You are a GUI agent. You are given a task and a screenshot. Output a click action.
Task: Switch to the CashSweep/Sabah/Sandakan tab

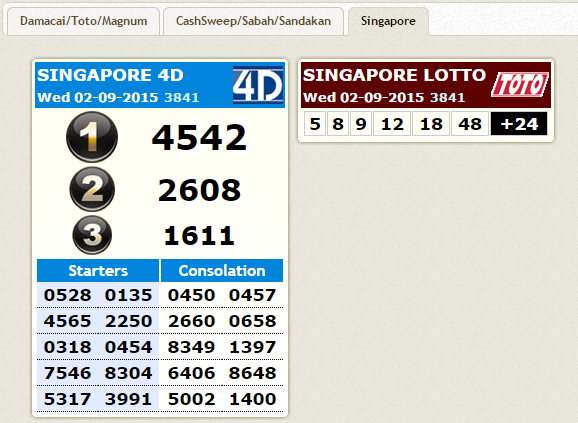[253, 21]
